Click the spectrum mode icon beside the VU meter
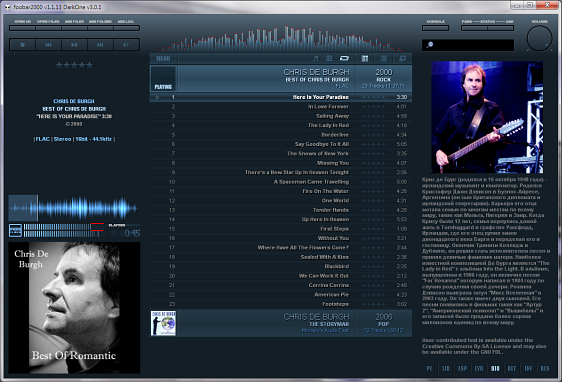The height and width of the screenshot is (382, 562). tap(15, 230)
